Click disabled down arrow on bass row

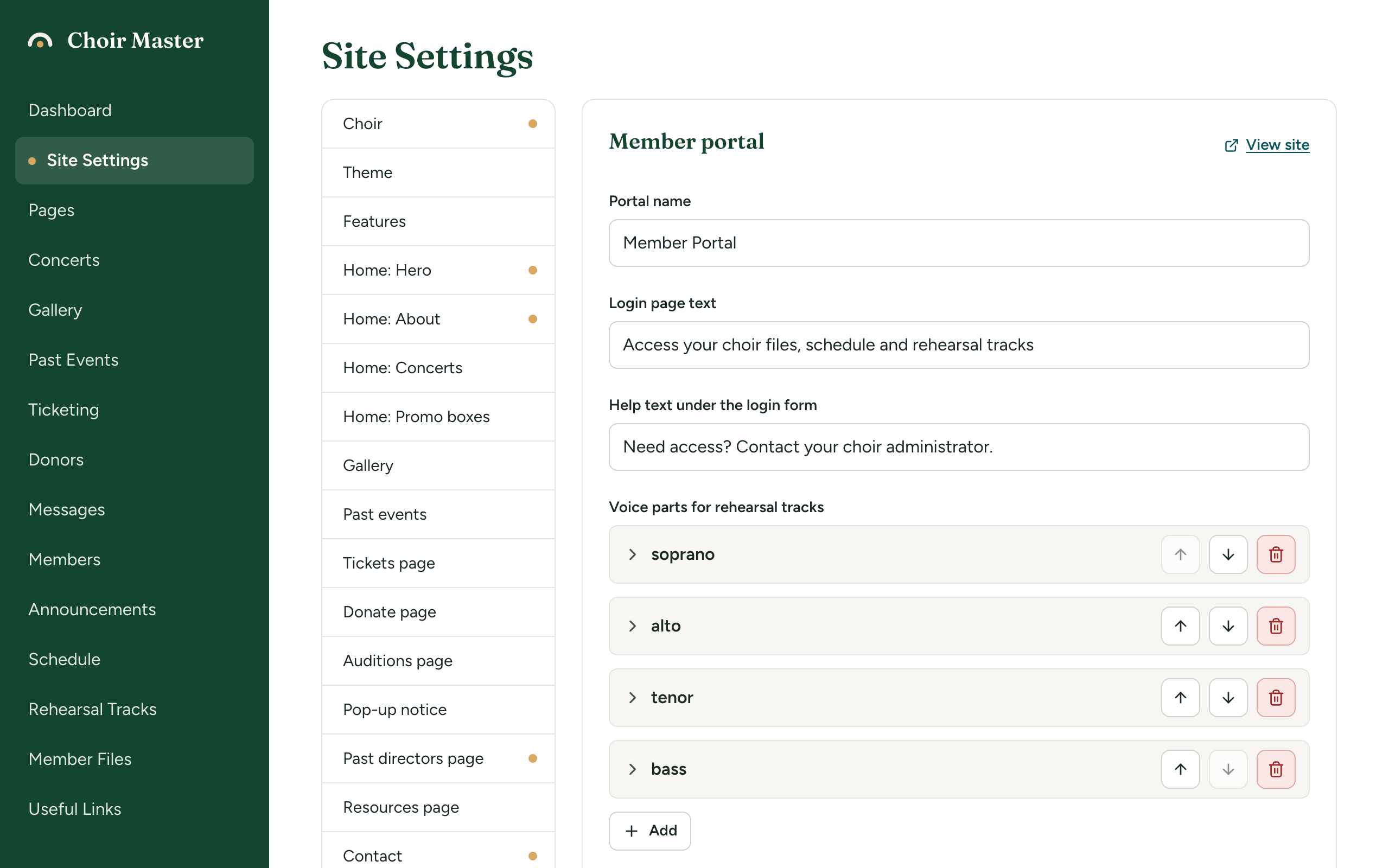click(x=1228, y=769)
